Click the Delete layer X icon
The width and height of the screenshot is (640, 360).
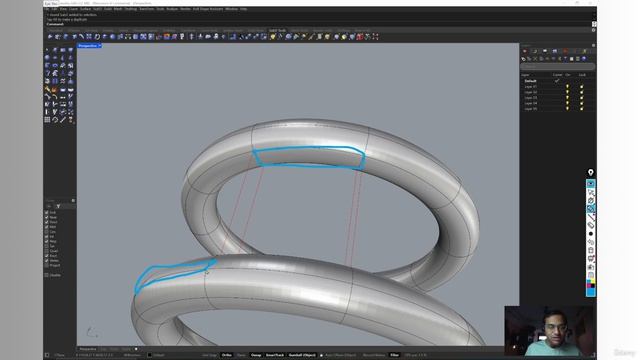536,59
